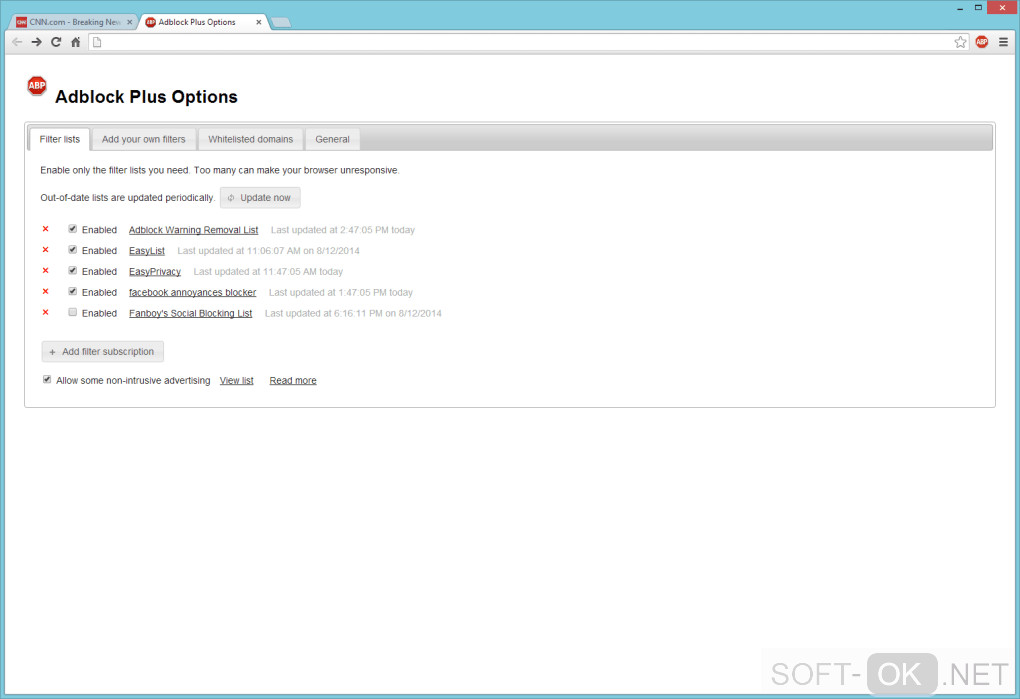Click the ABP logo beside the page title
This screenshot has width=1020, height=699.
pos(37,85)
